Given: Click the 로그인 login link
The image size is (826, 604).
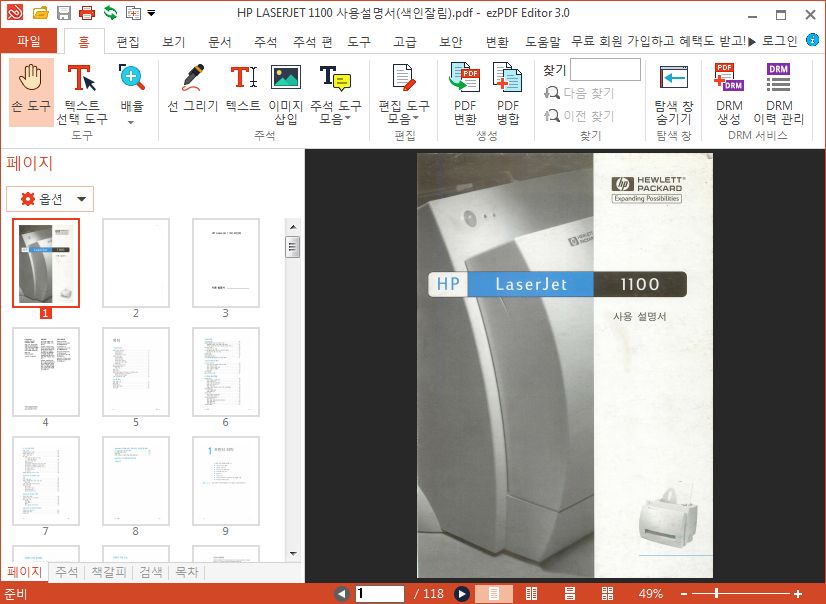Looking at the screenshot, I should (780, 41).
